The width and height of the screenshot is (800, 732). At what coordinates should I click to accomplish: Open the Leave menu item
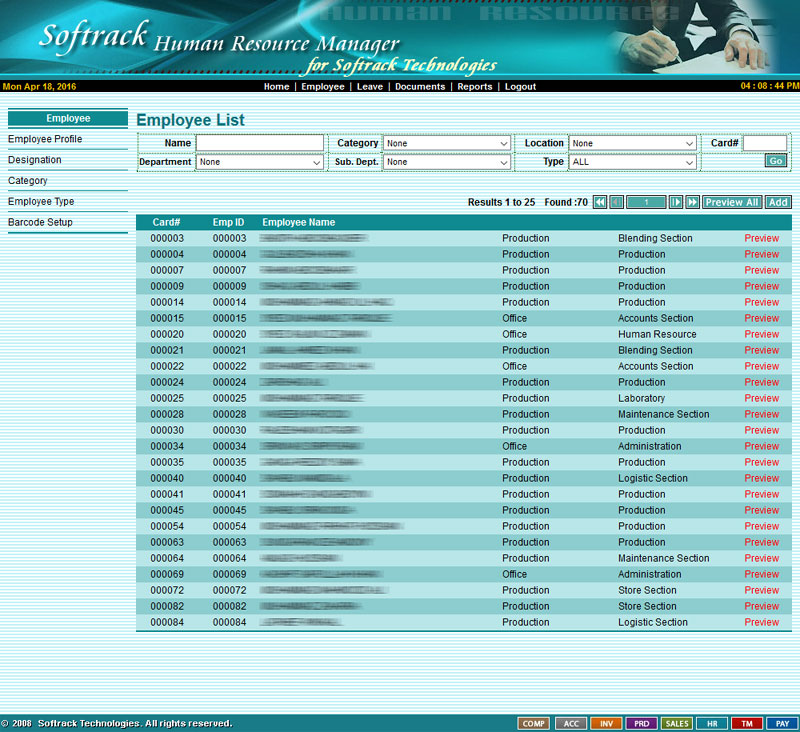tap(369, 87)
